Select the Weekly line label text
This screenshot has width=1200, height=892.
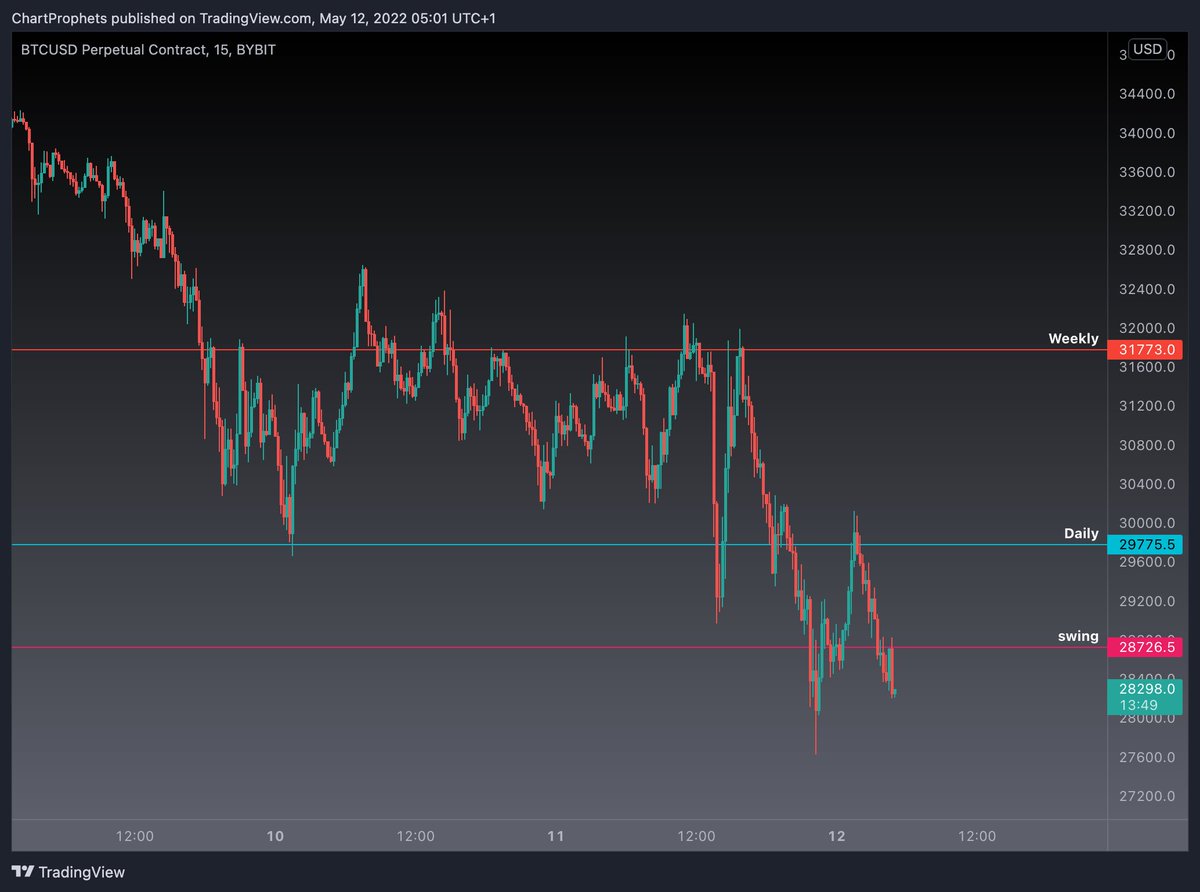(x=1073, y=338)
